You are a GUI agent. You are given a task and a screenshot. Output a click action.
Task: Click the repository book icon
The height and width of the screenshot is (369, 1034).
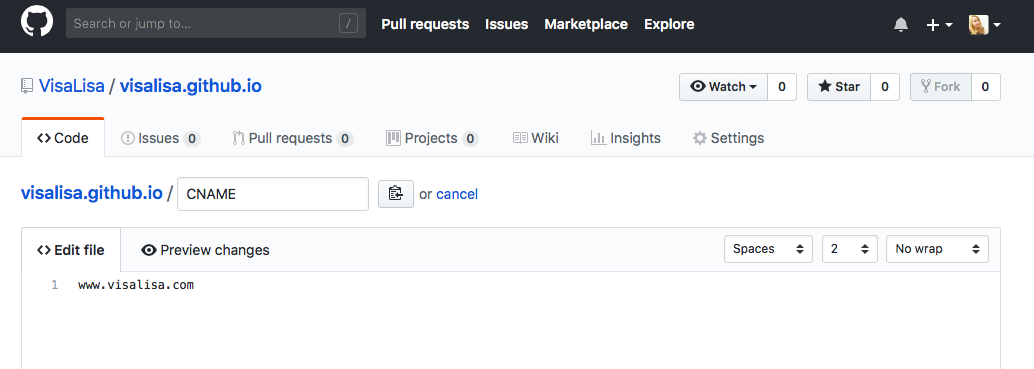pos(27,86)
